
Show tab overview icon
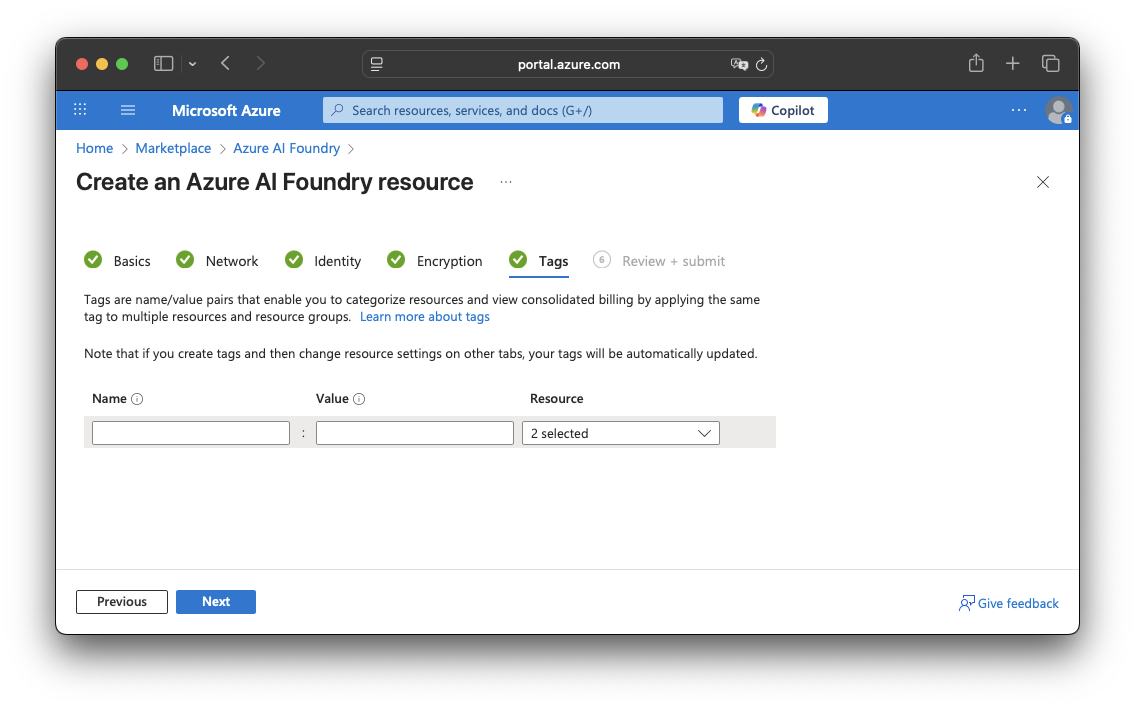pyautogui.click(x=1050, y=64)
